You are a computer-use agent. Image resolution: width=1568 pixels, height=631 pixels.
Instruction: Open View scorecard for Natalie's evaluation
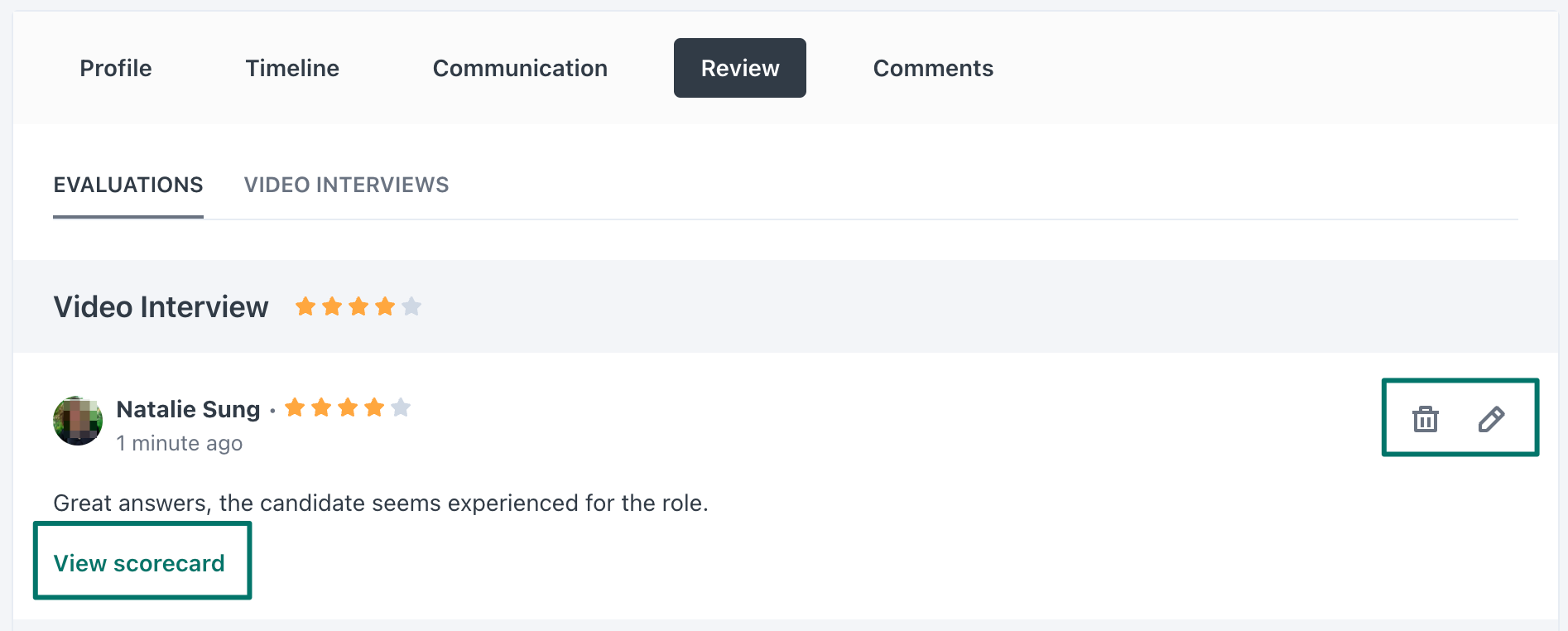[139, 562]
